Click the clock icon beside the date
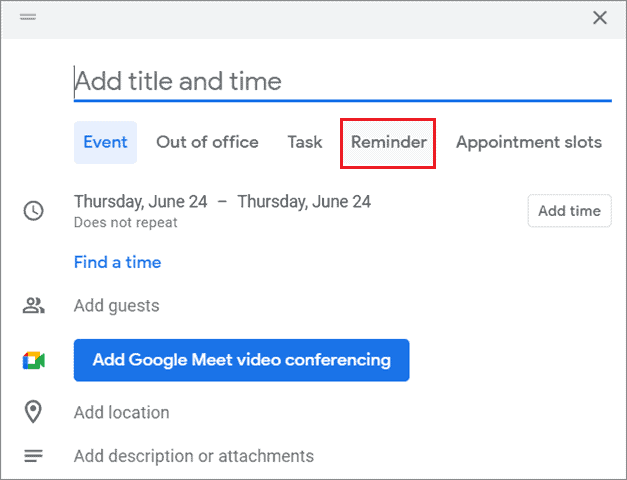The image size is (627, 480). pyautogui.click(x=34, y=211)
